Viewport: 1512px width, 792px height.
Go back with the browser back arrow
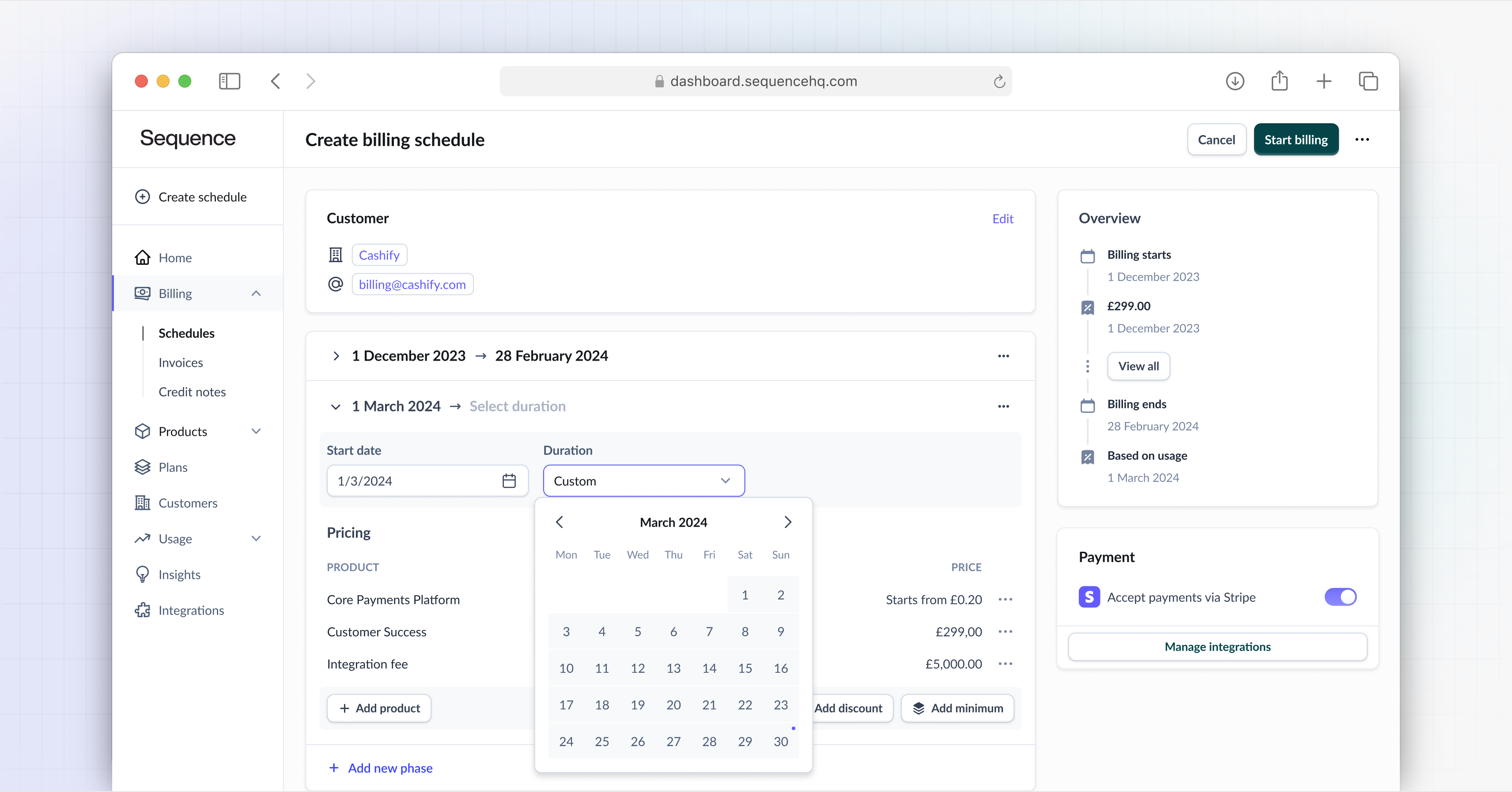[x=275, y=81]
